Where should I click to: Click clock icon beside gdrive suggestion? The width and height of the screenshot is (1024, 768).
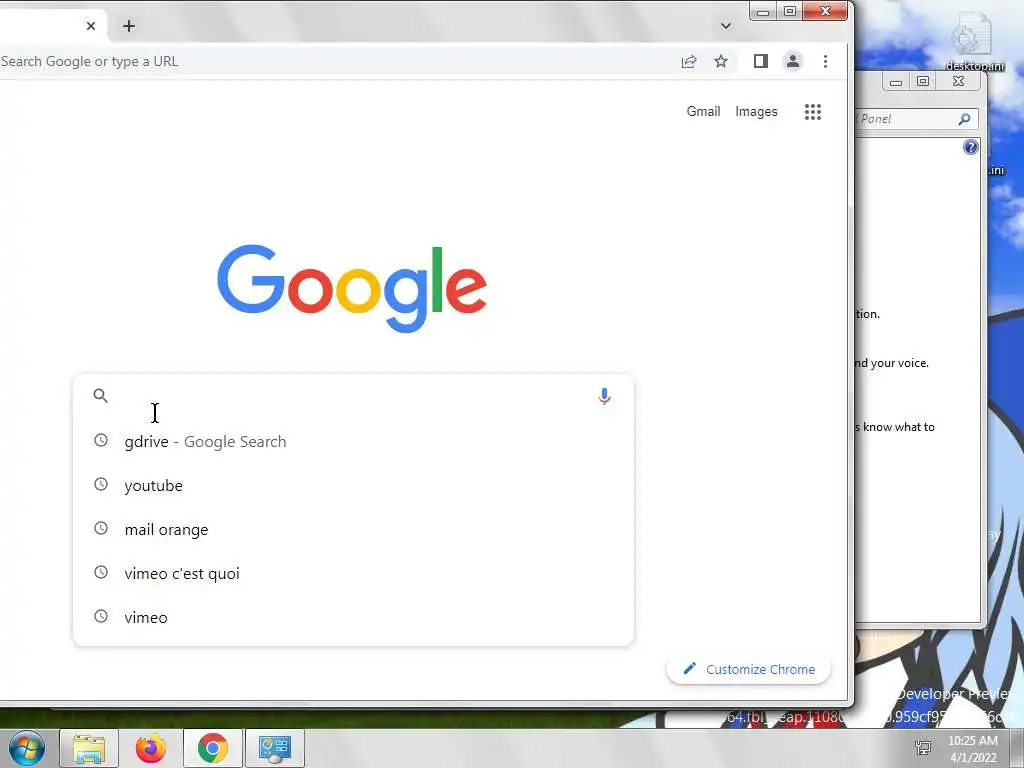(101, 440)
